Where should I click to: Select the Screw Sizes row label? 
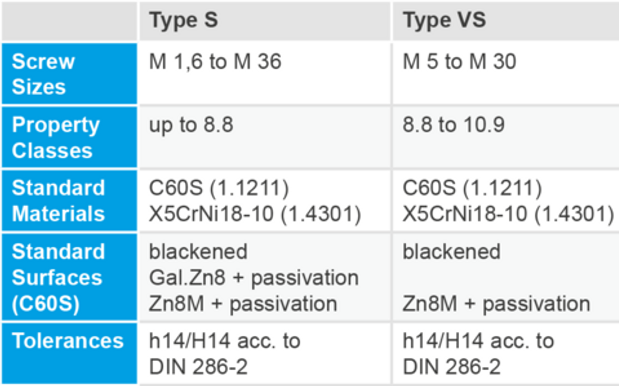click(69, 74)
